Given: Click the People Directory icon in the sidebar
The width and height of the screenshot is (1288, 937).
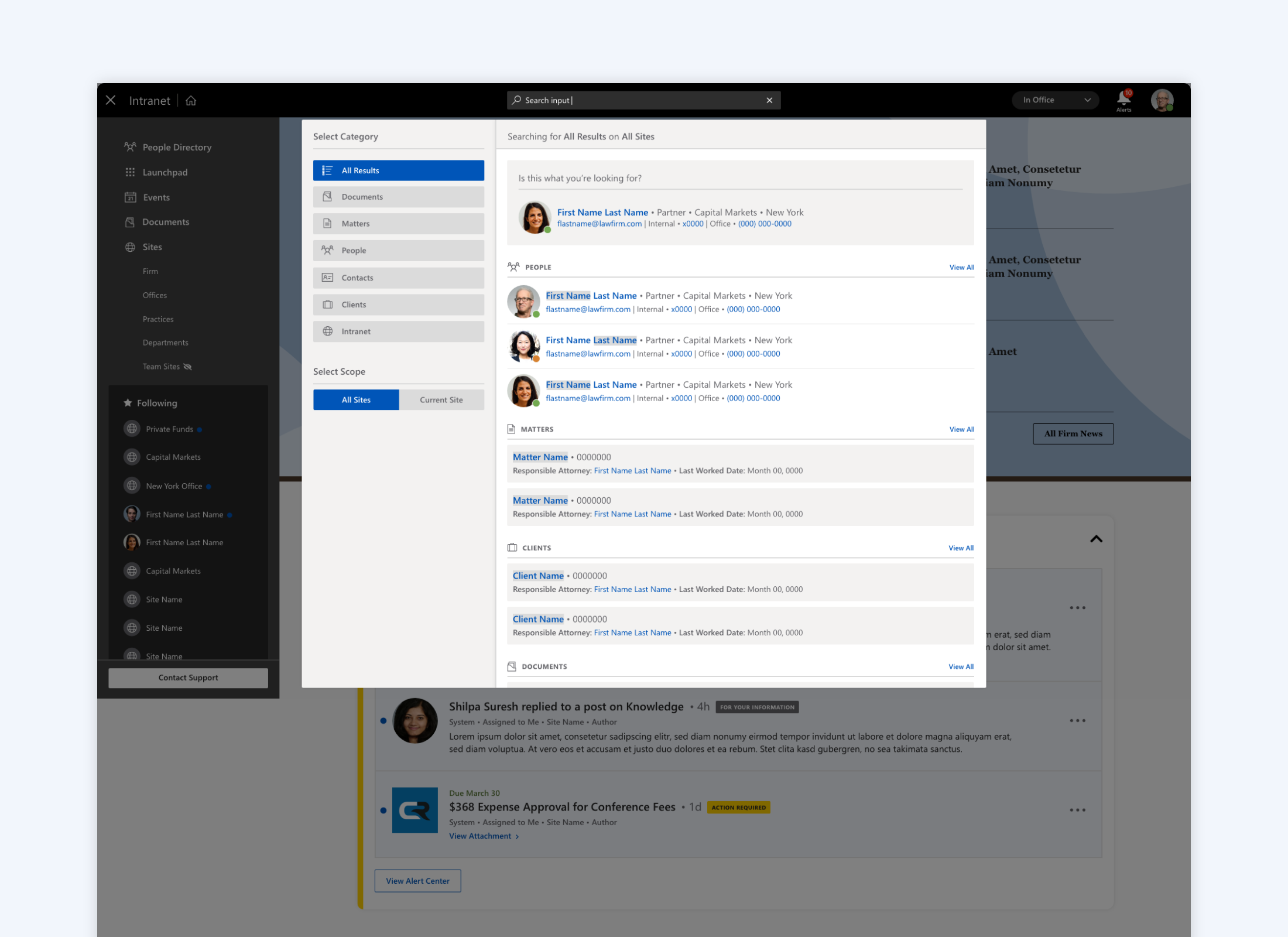Looking at the screenshot, I should point(131,147).
